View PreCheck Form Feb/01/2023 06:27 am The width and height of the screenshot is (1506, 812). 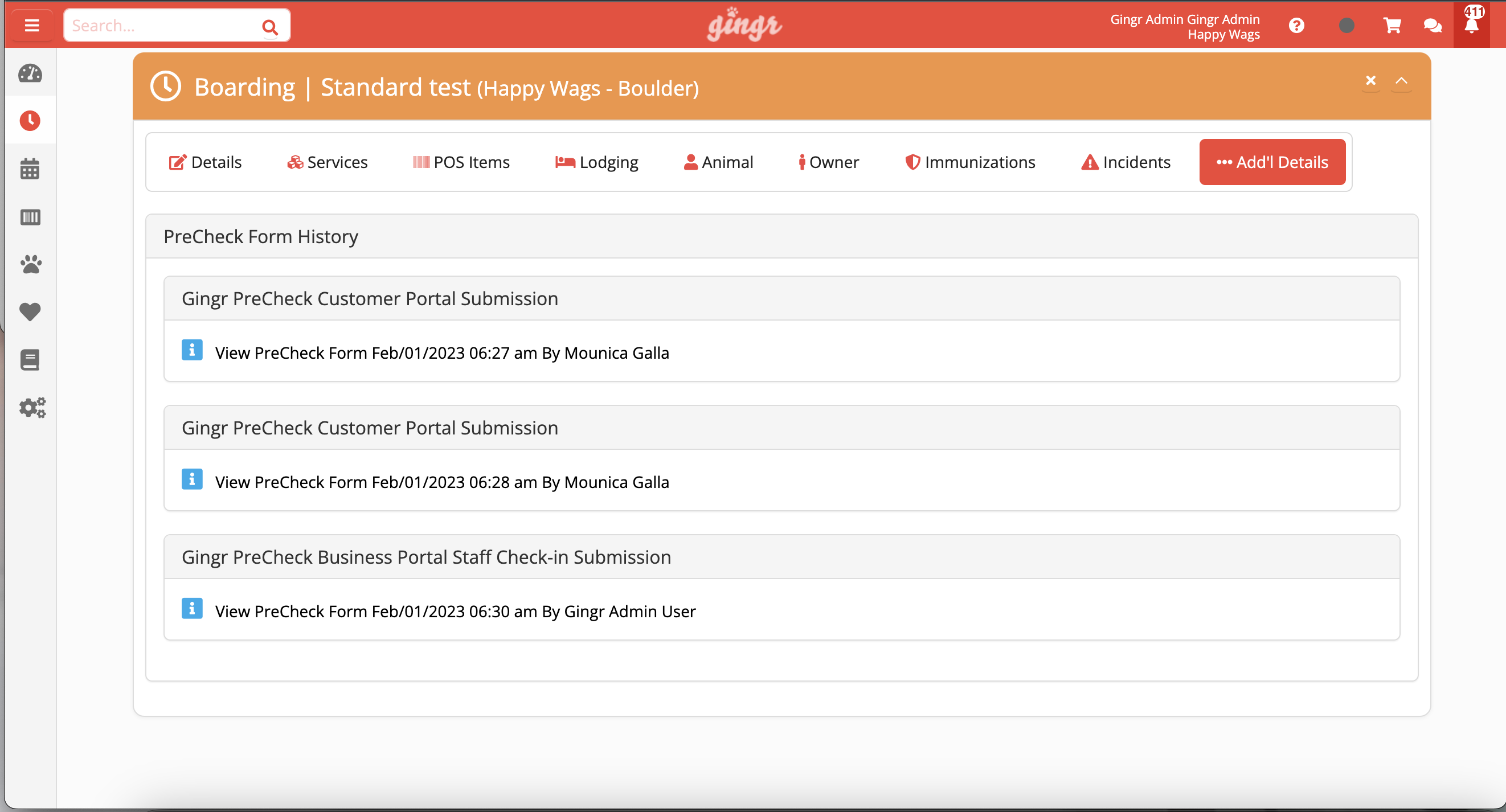coord(442,353)
